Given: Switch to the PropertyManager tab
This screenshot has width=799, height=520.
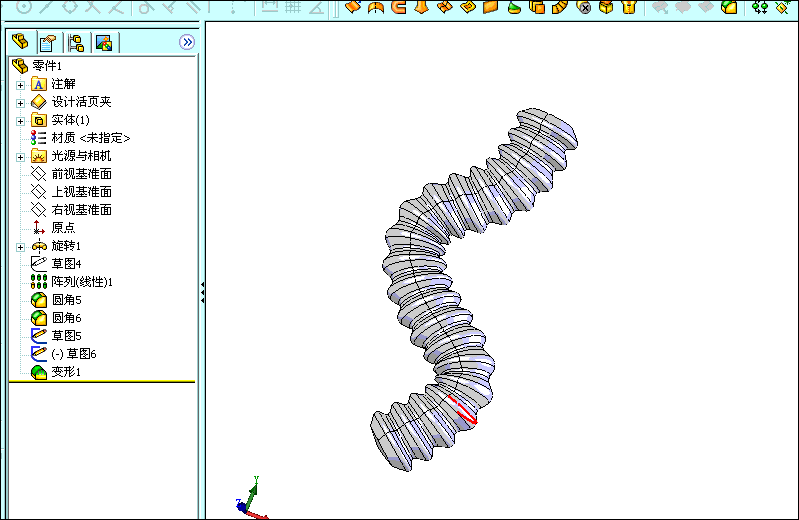Looking at the screenshot, I should [x=48, y=43].
